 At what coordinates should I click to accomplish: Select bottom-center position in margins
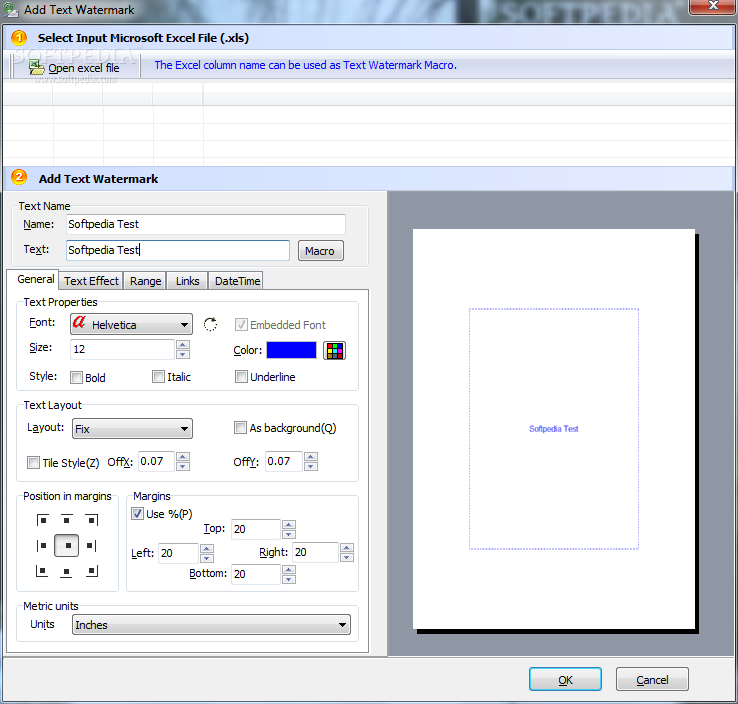[x=66, y=572]
